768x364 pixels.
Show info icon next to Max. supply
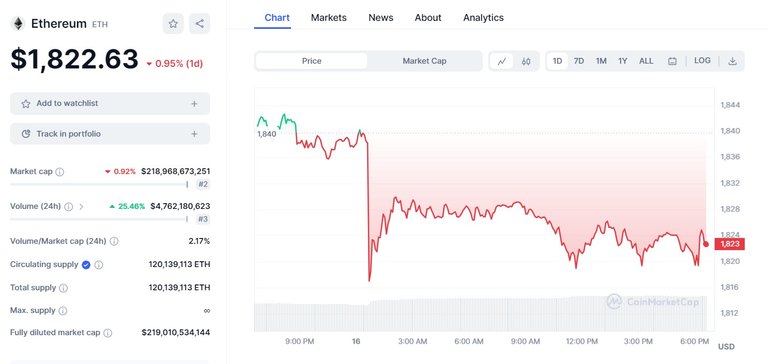pos(63,311)
